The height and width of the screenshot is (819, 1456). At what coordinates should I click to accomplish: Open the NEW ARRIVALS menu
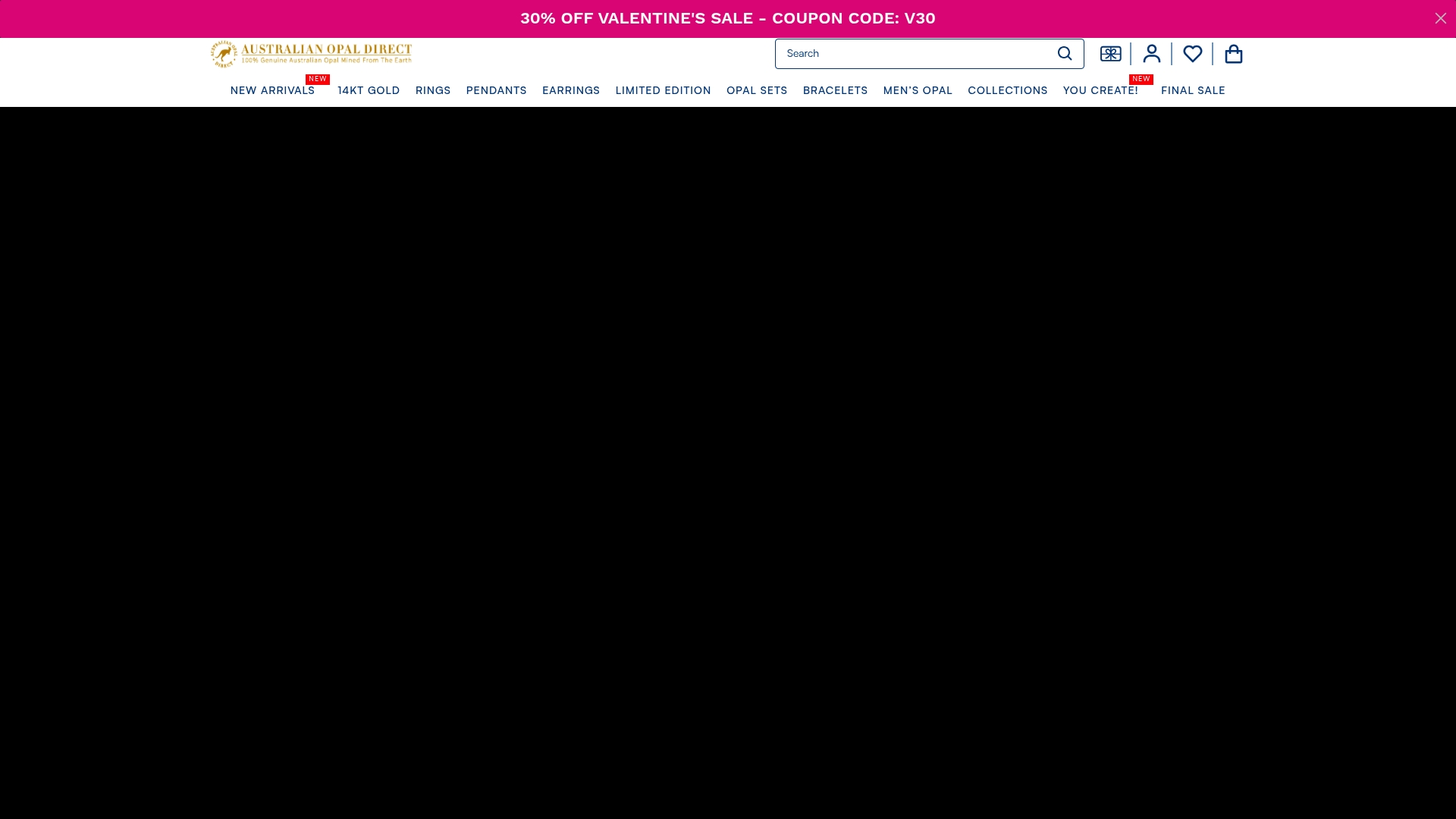coord(273,90)
